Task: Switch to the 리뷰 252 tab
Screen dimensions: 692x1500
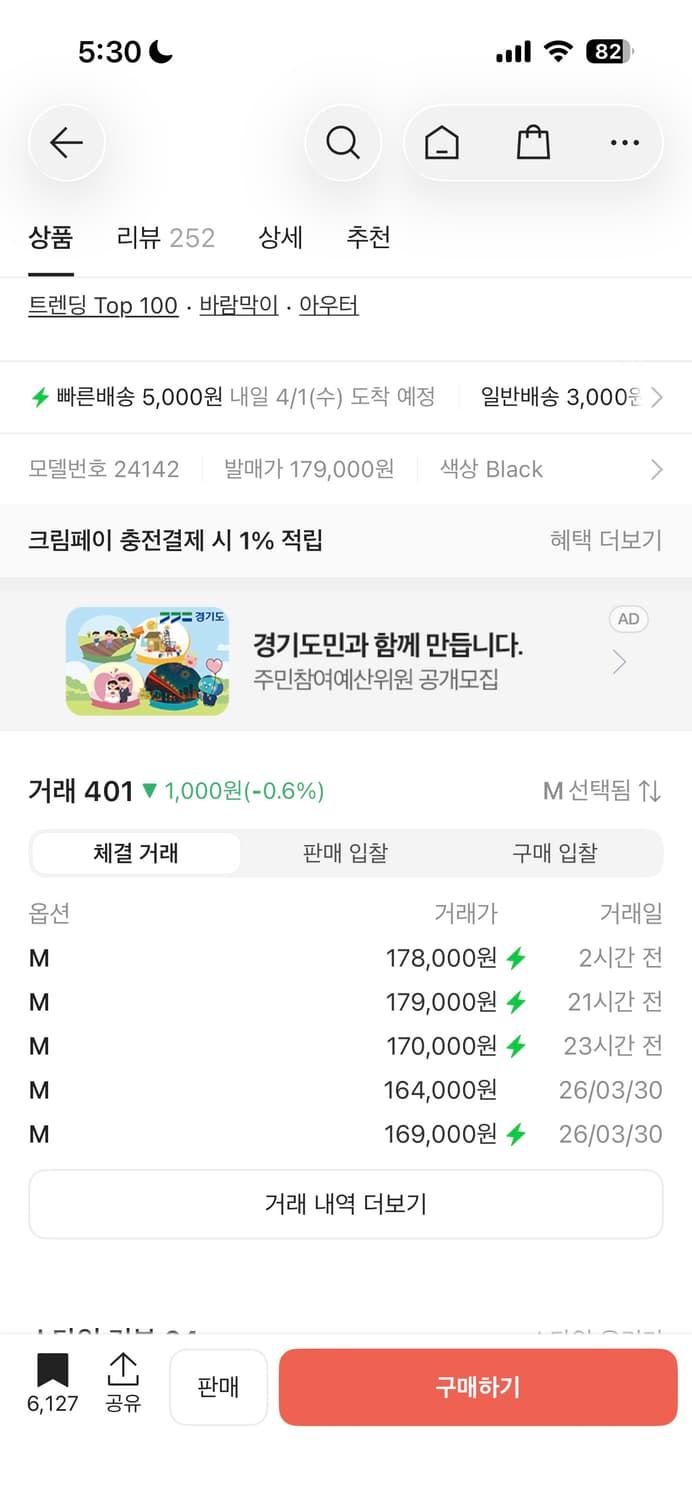Action: pyautogui.click(x=165, y=238)
